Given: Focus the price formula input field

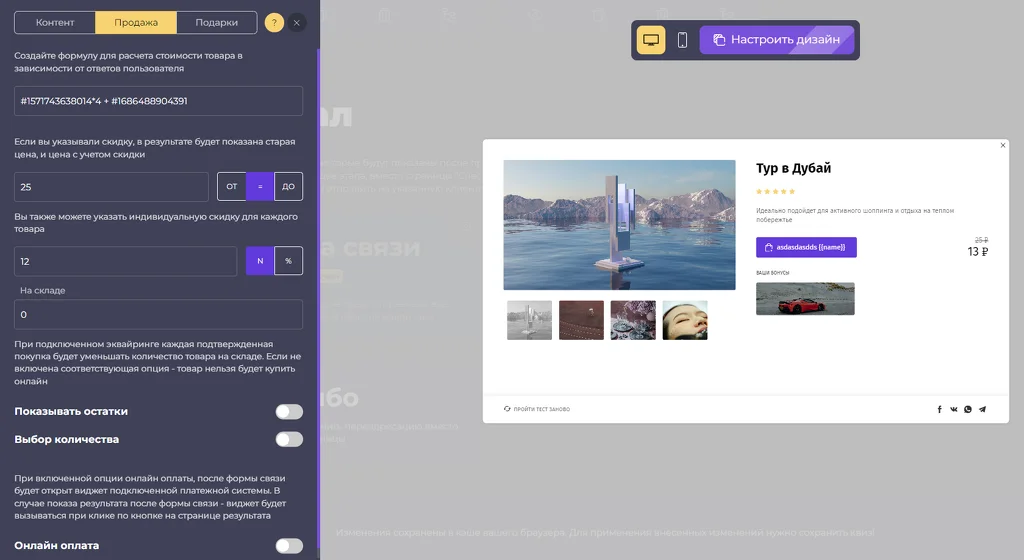Looking at the screenshot, I should 158,101.
